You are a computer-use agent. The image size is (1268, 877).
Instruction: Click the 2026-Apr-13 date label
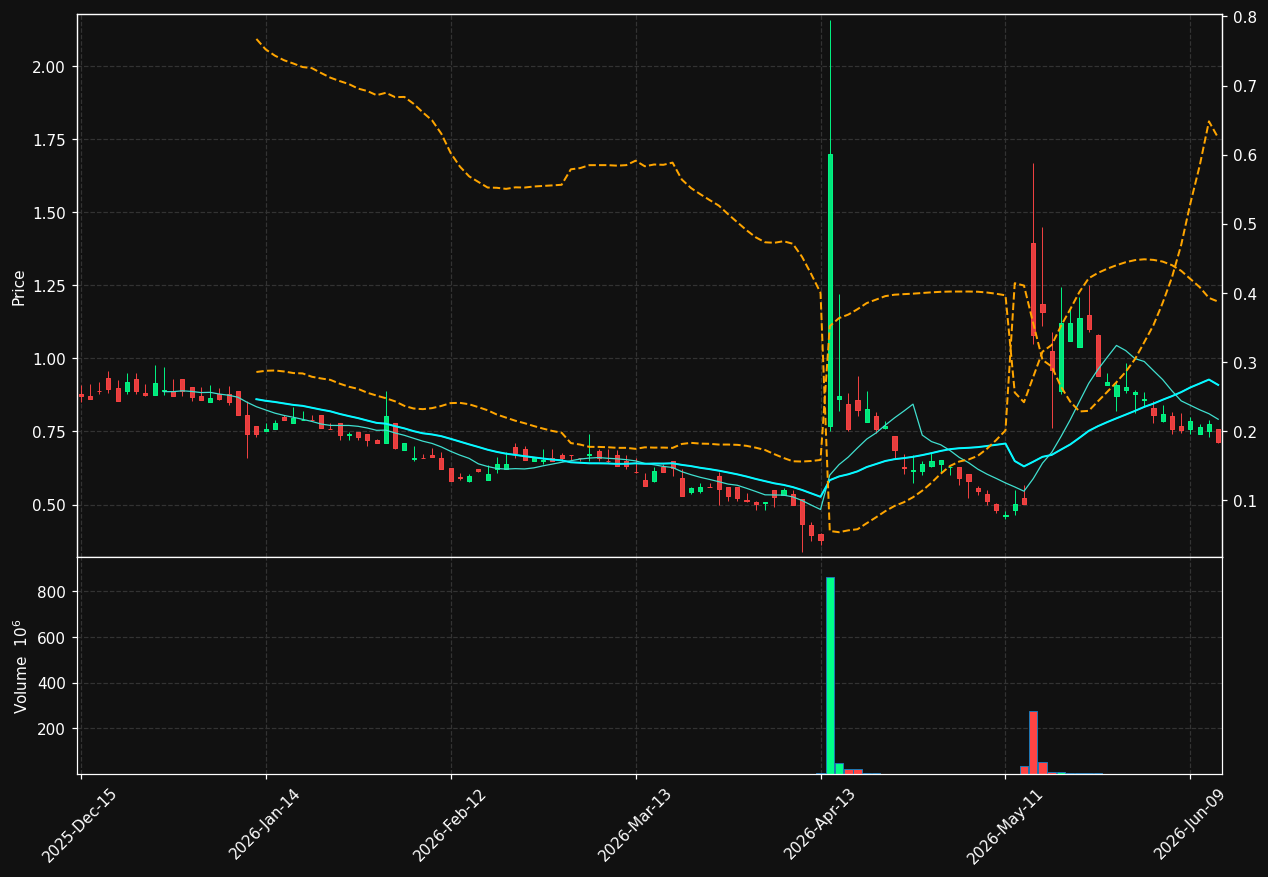pyautogui.click(x=820, y=824)
